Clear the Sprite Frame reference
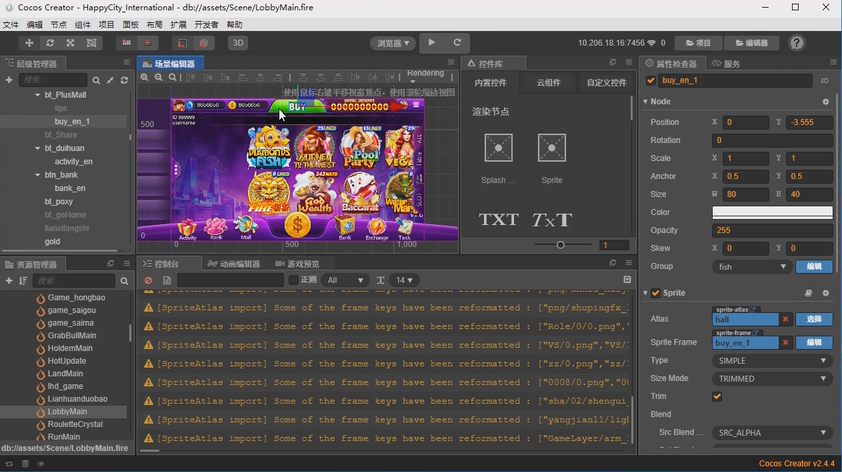Image resolution: width=842 pixels, height=472 pixels. point(786,343)
